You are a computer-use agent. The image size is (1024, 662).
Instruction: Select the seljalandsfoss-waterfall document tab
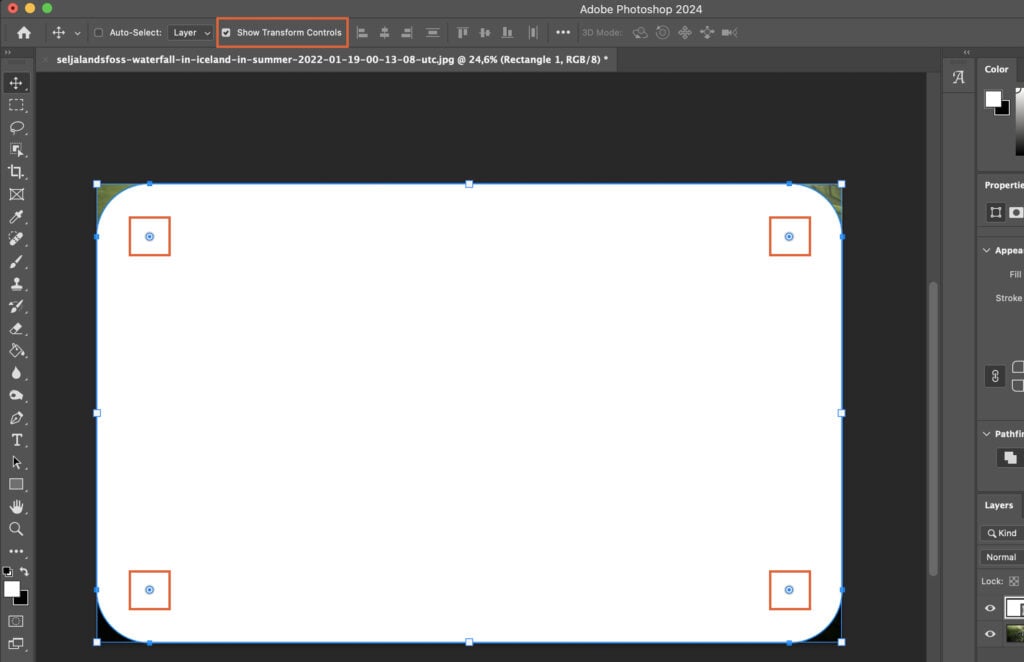330,59
